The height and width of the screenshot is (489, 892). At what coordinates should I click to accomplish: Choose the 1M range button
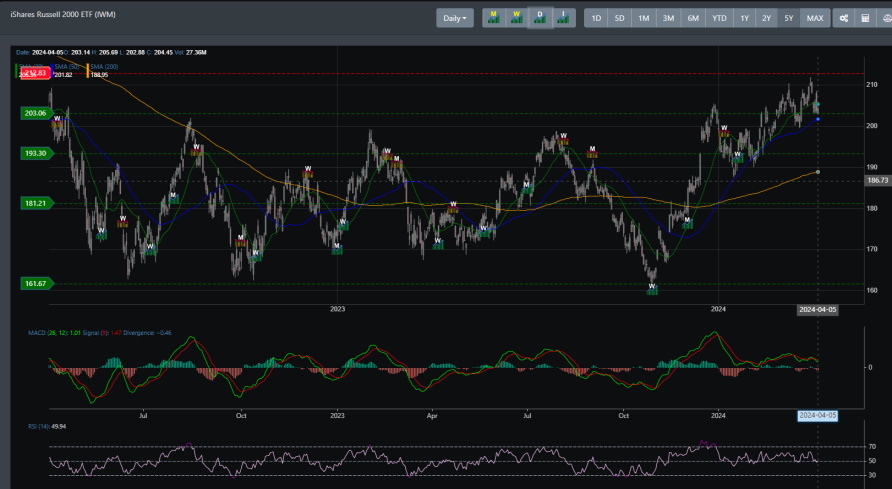(643, 18)
